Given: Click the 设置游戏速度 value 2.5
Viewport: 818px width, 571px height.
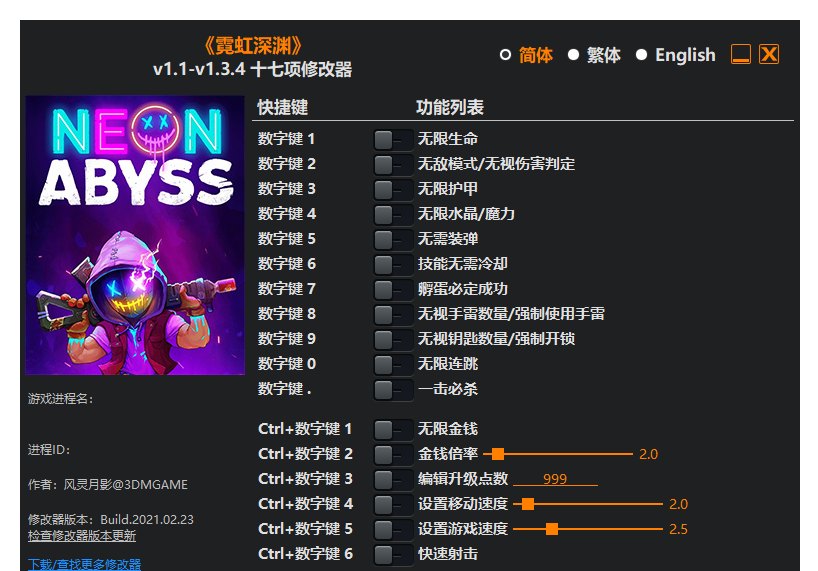Looking at the screenshot, I should point(678,529).
